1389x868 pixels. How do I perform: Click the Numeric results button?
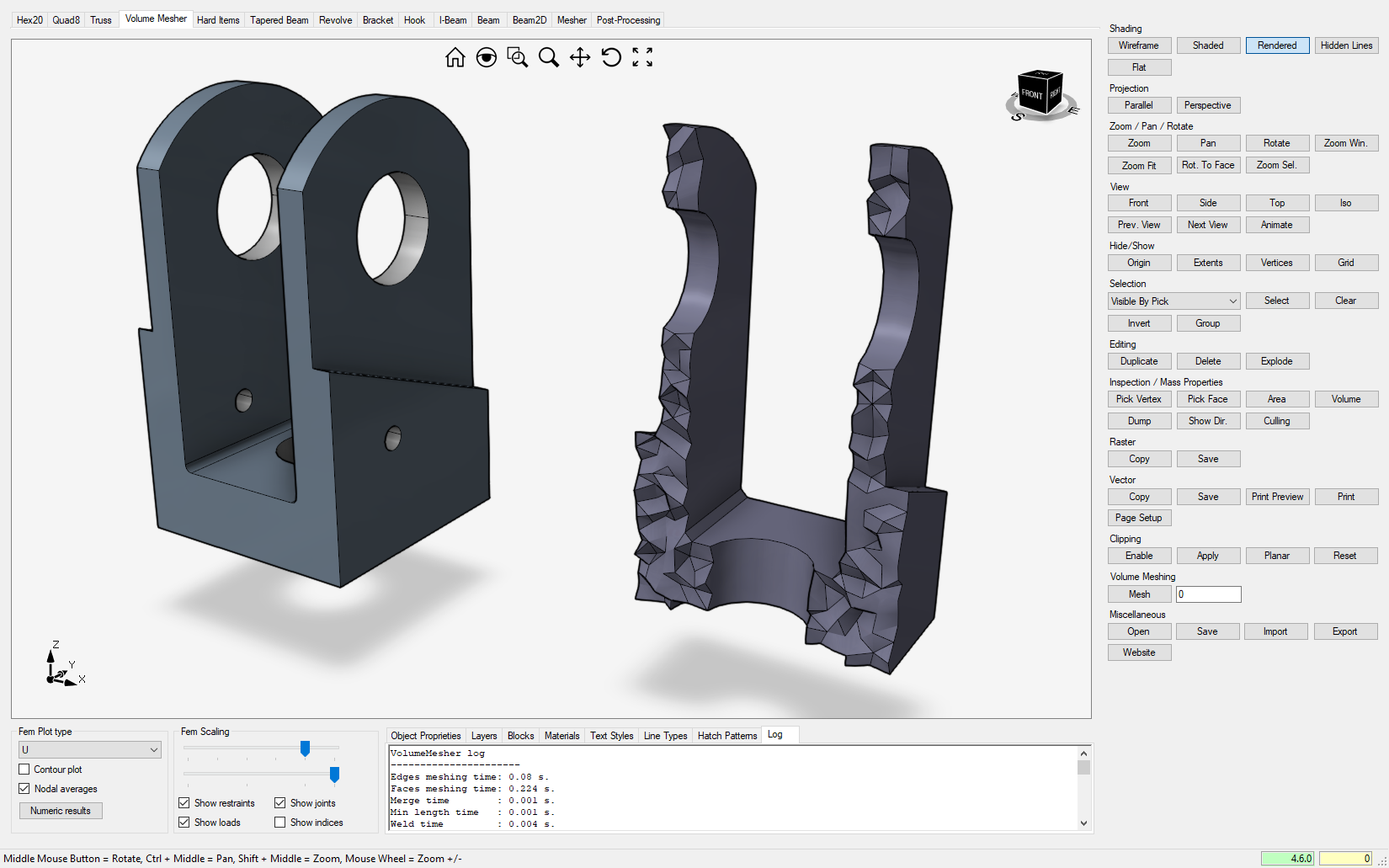[61, 811]
